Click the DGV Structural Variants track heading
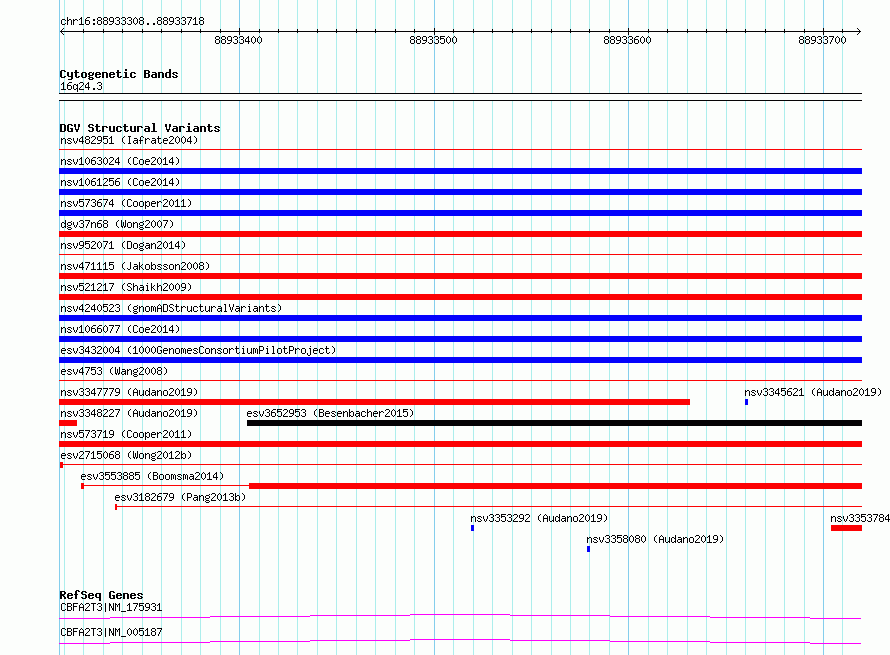This screenshot has width=890, height=655. pyautogui.click(x=140, y=128)
